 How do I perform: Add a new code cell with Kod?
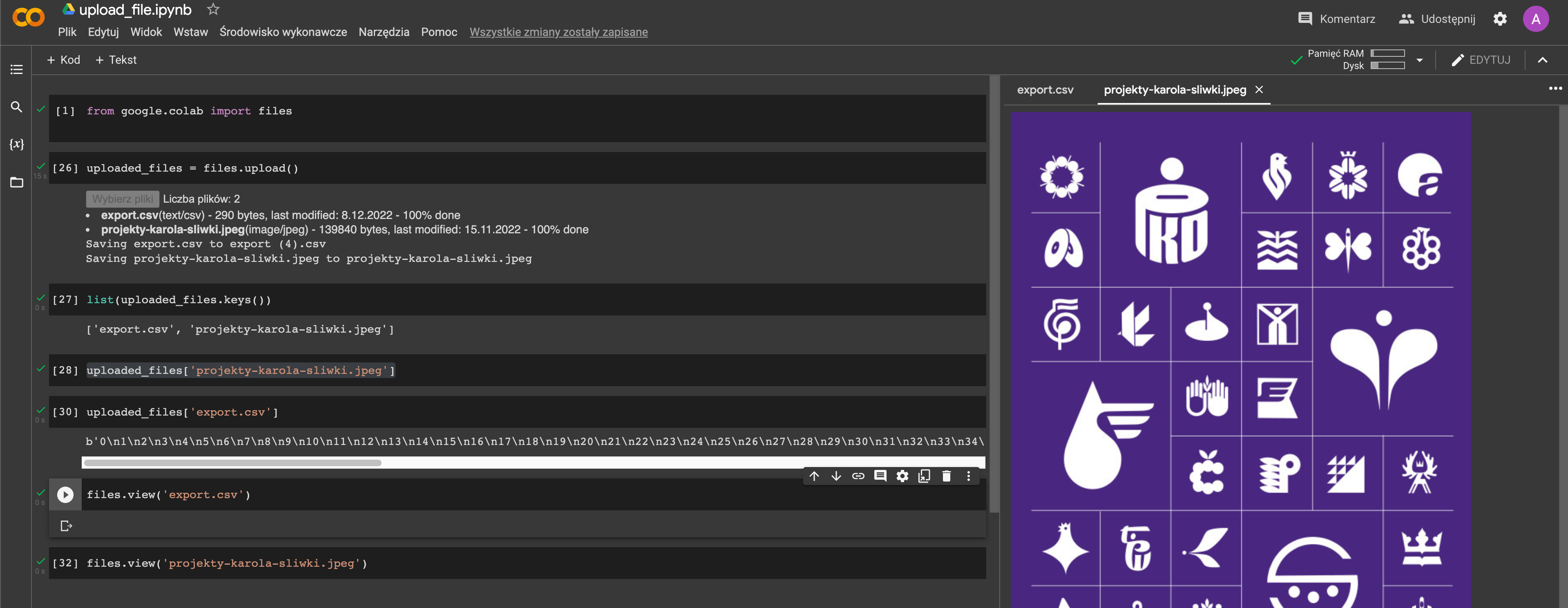click(63, 60)
